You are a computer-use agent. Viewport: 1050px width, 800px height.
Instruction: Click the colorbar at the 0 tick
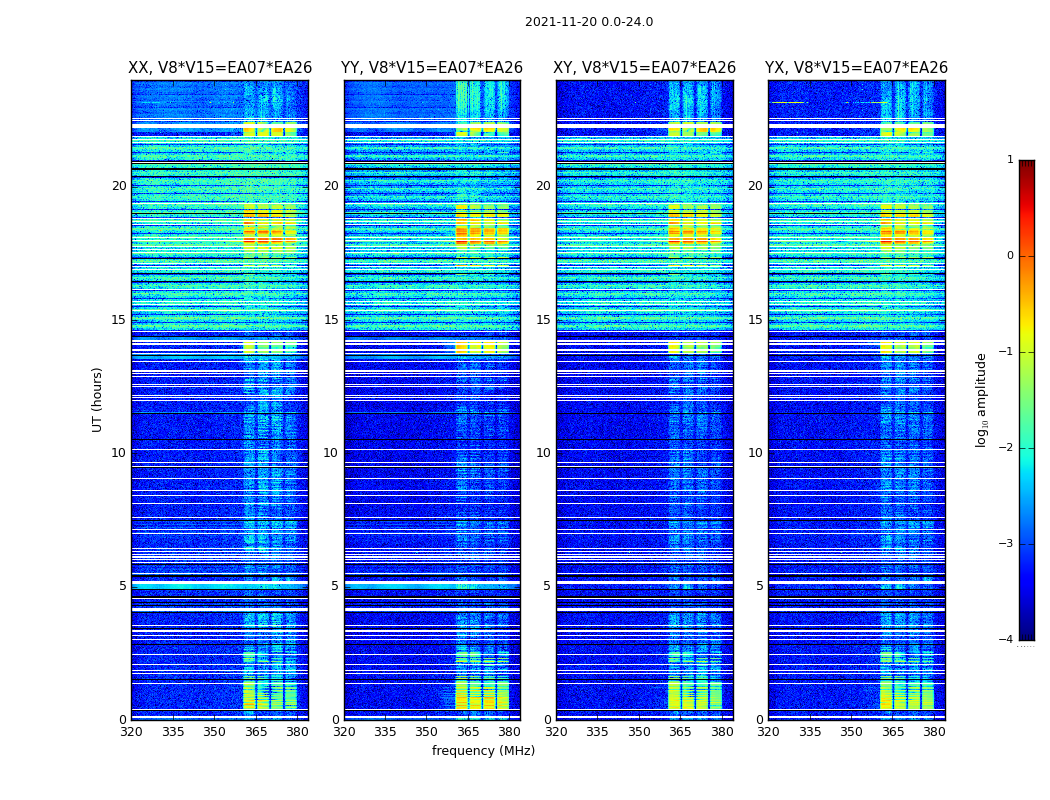(1027, 256)
